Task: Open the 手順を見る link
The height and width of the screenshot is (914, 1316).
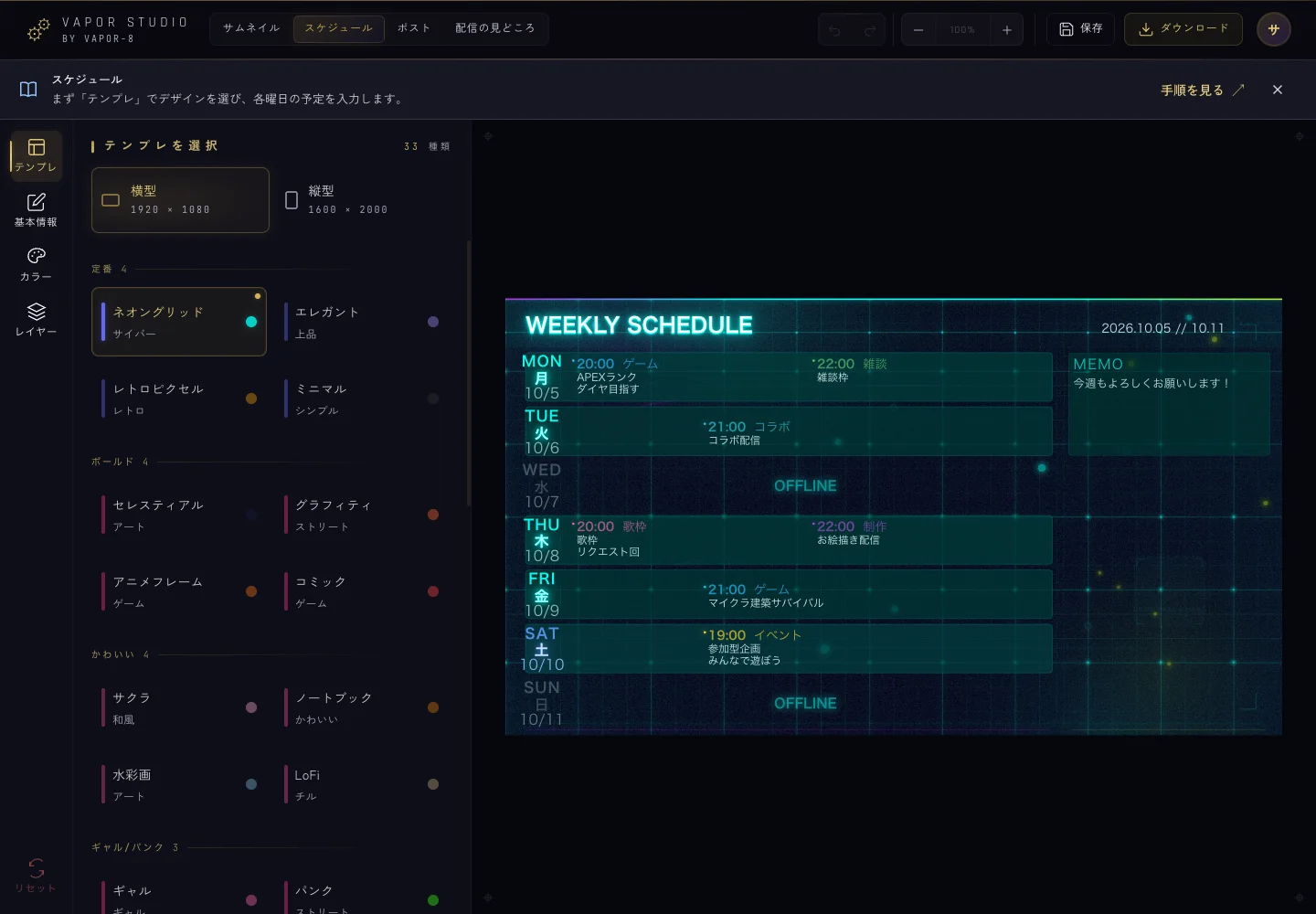Action: (1203, 90)
